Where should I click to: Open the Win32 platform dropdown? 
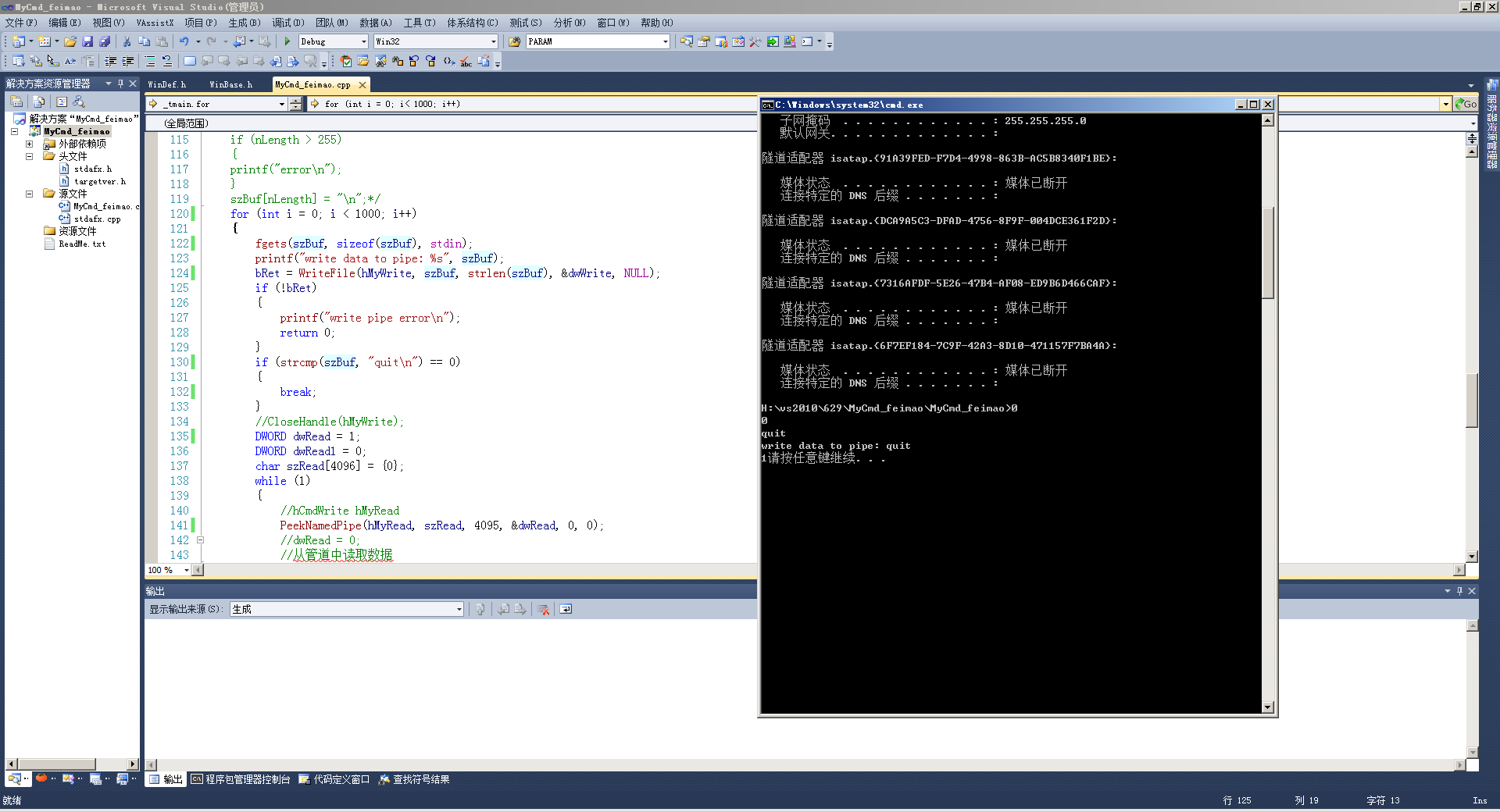[493, 41]
